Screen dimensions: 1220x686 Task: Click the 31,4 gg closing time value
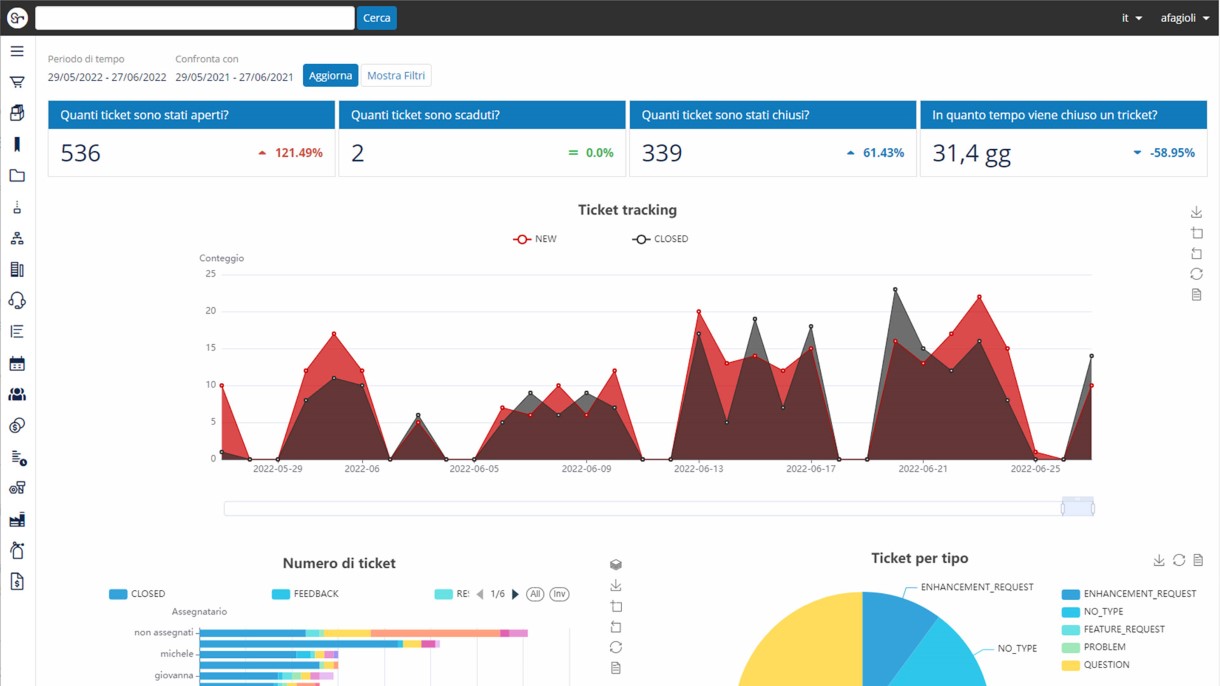click(971, 153)
